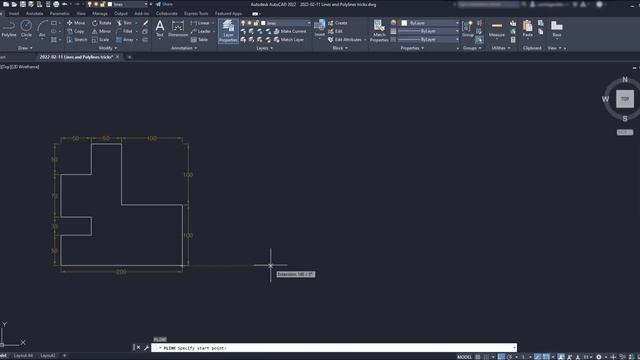This screenshot has width=640, height=360.
Task: Click the Linear dimension tool
Action: 200,23
